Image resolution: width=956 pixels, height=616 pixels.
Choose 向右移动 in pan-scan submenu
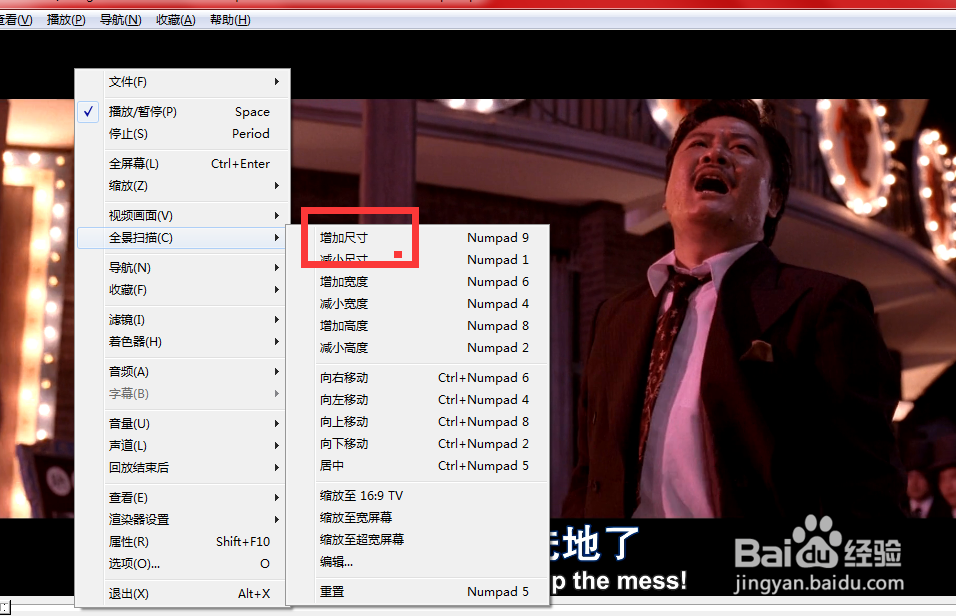click(418, 378)
